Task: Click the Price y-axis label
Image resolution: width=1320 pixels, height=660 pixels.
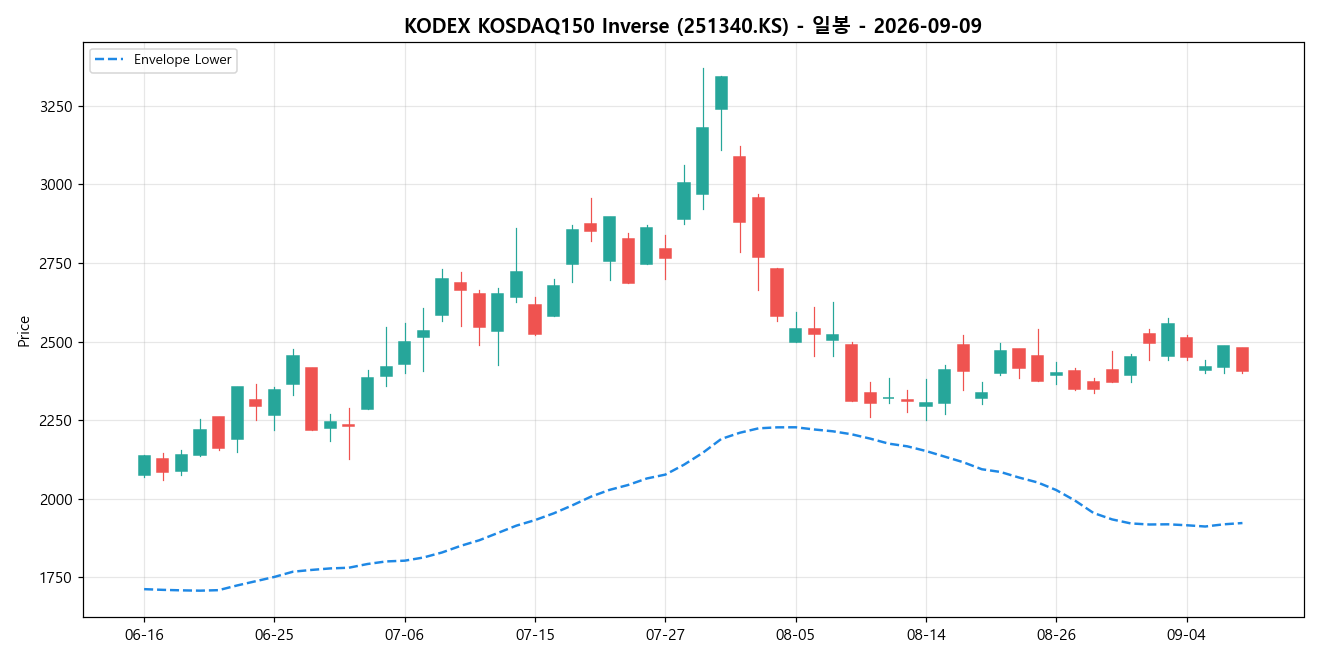Action: tap(24, 330)
